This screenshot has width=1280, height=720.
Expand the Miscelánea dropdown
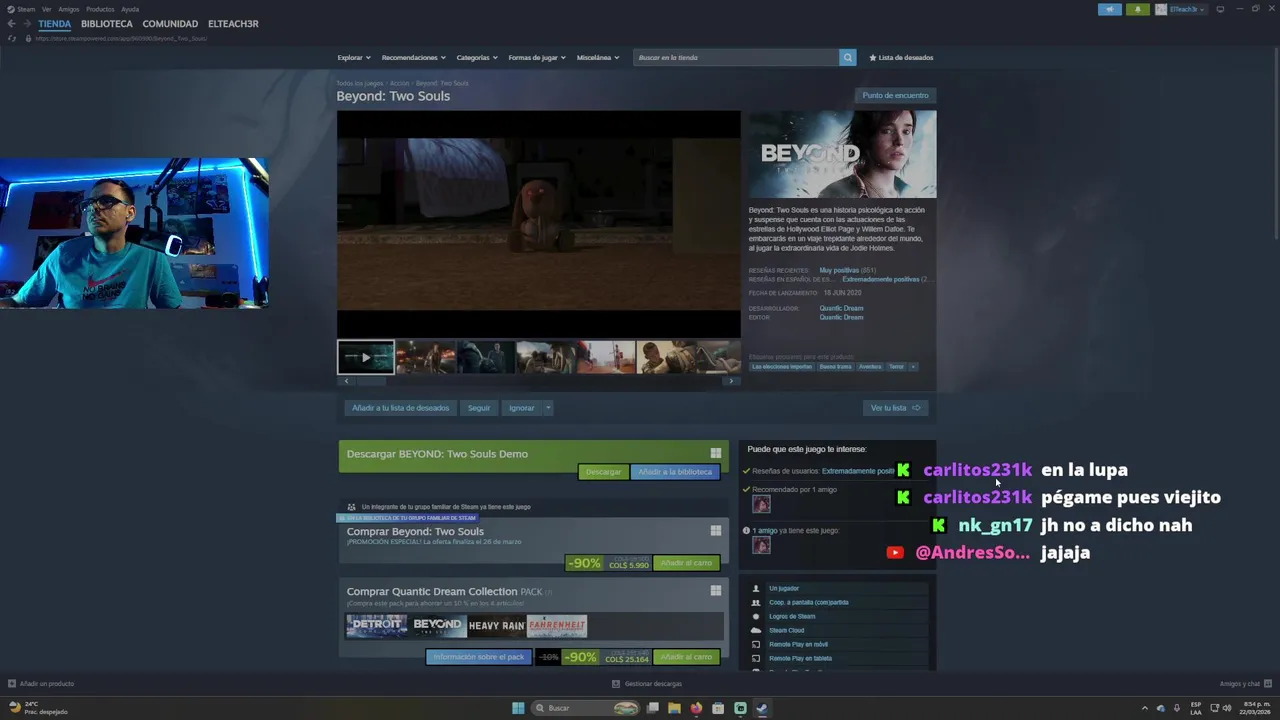(x=598, y=57)
